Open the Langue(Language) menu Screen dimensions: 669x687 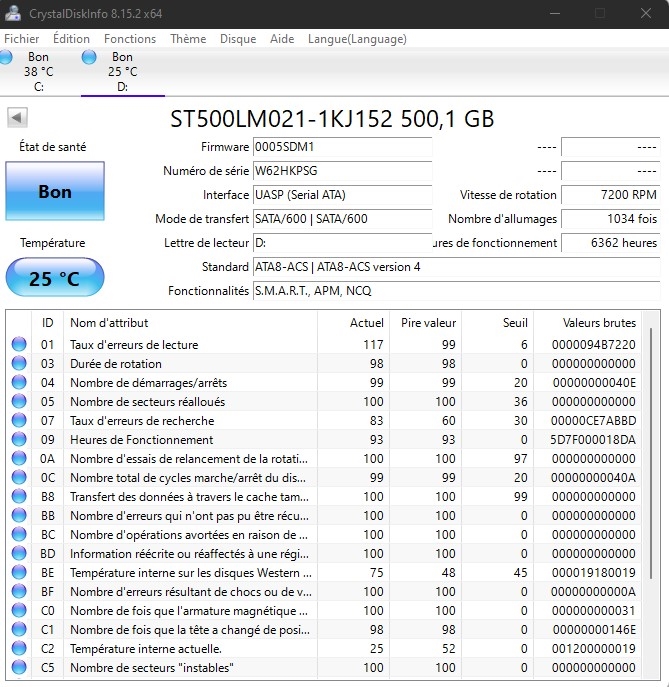357,39
